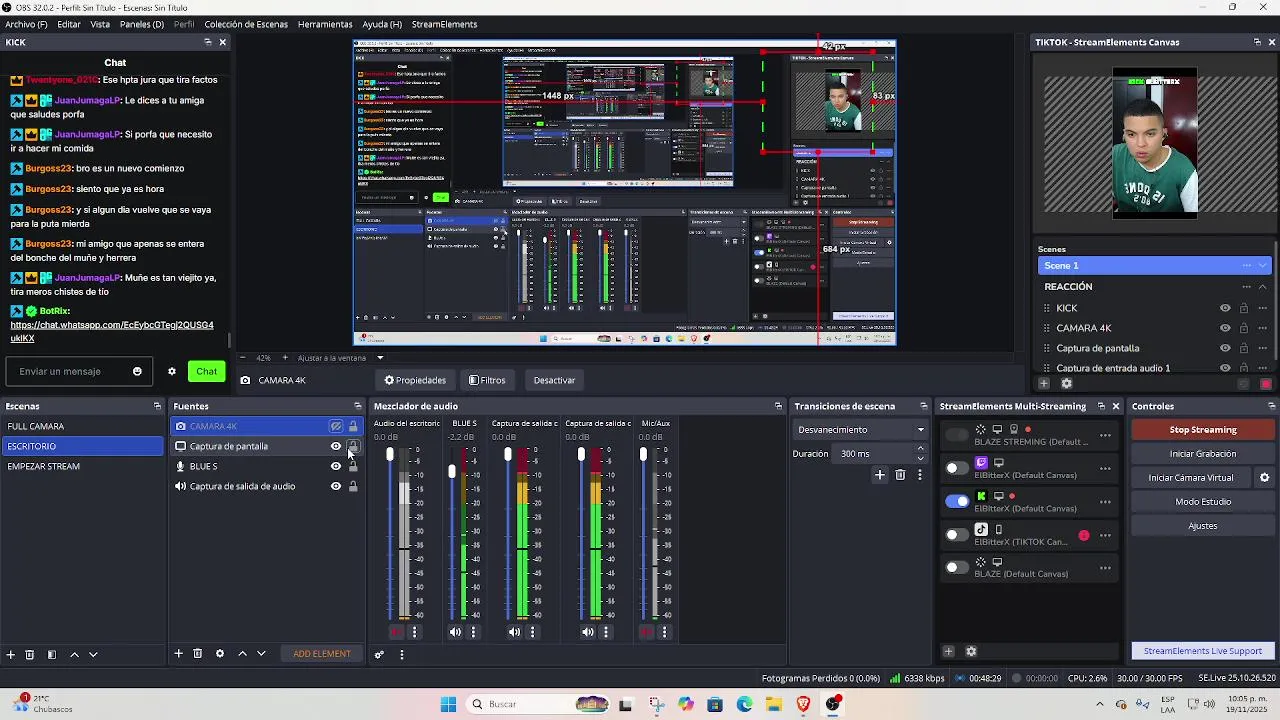Open more options for the Twitch ElBitterX output
This screenshot has width=1280, height=720.
click(x=1105, y=468)
